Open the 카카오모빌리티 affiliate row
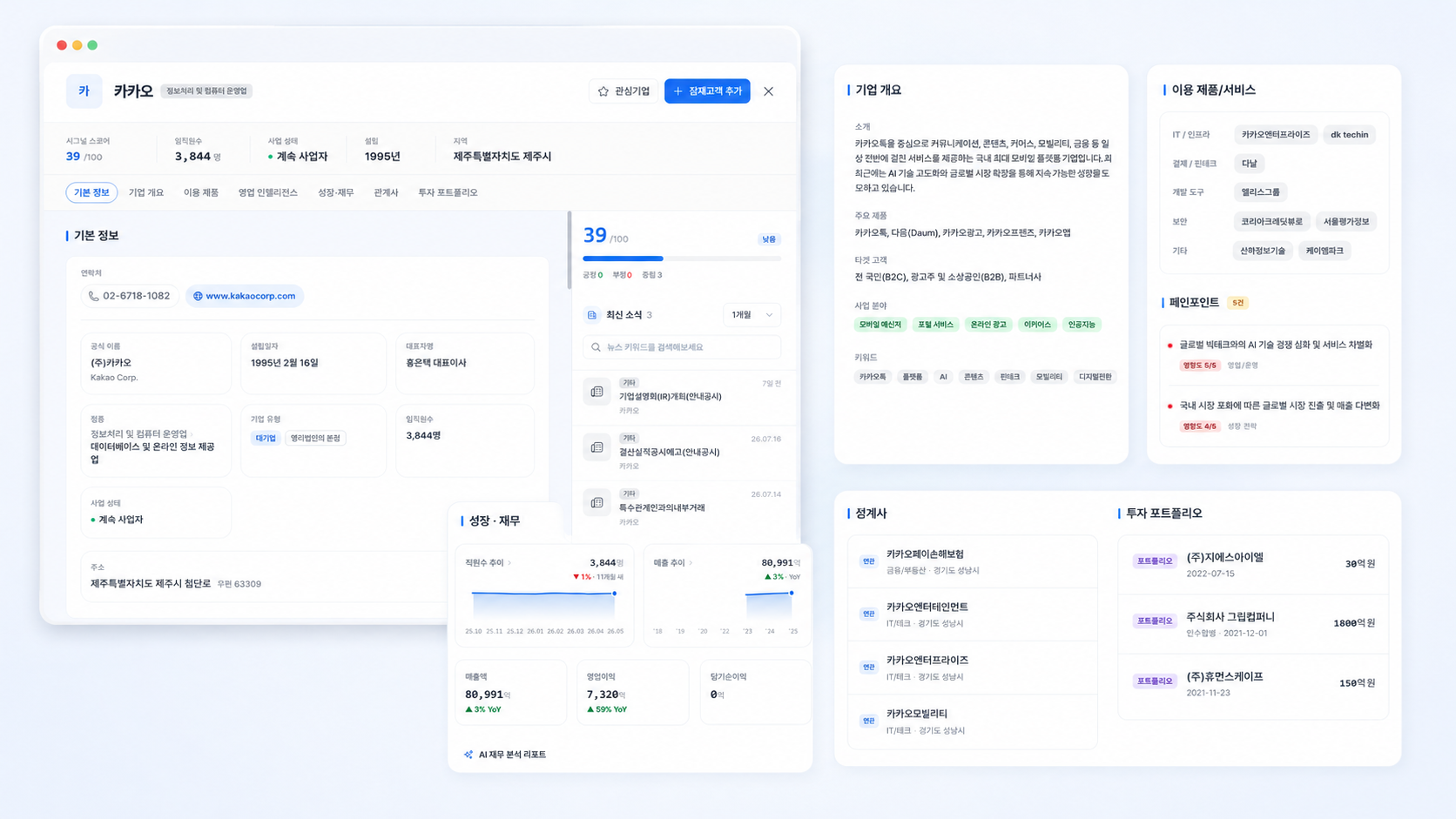 [973, 722]
